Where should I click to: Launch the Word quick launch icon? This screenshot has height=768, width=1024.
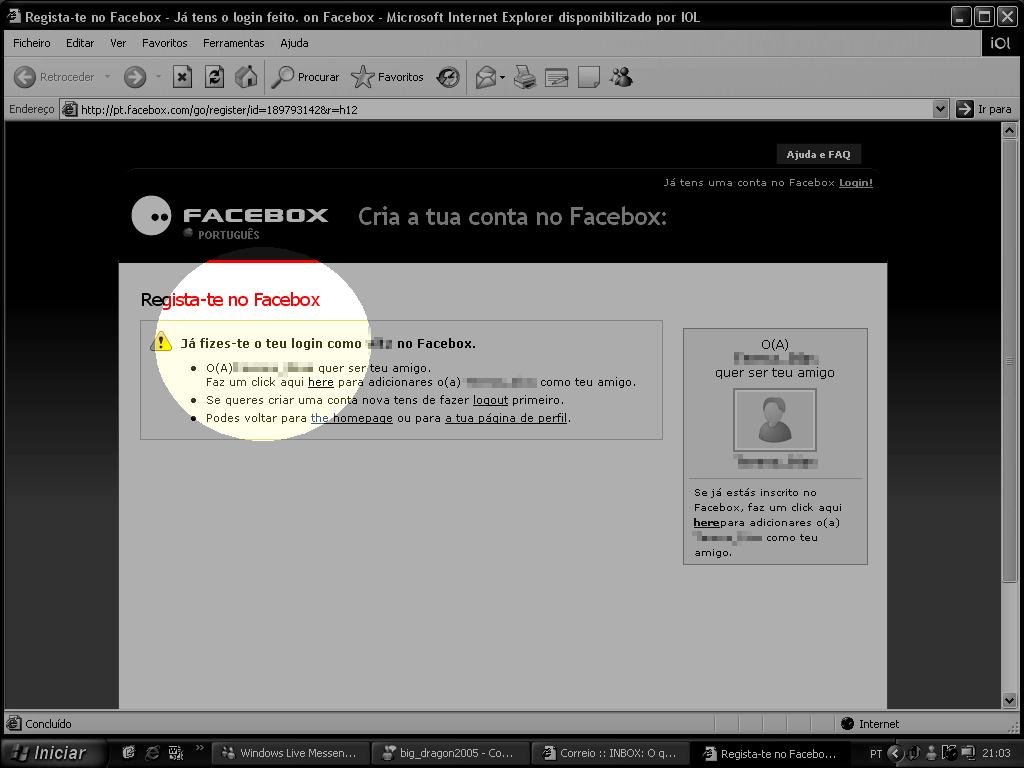point(176,753)
